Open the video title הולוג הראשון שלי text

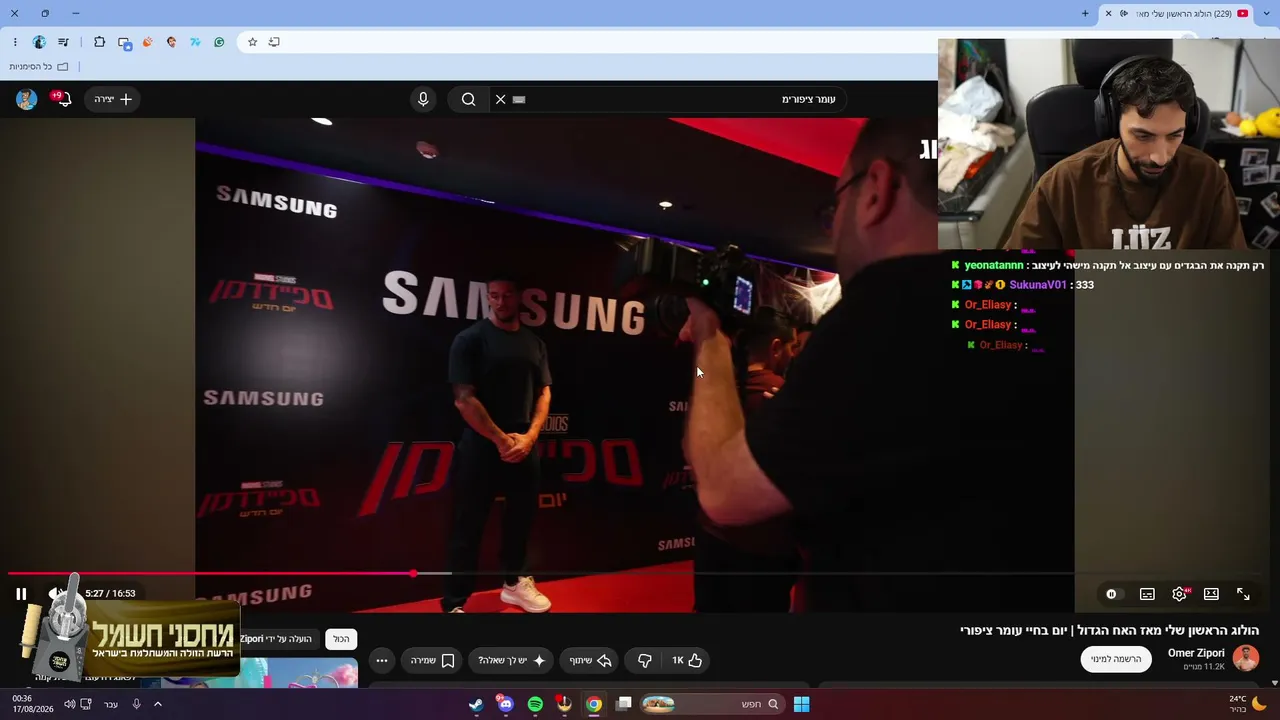pyautogui.click(x=1109, y=630)
